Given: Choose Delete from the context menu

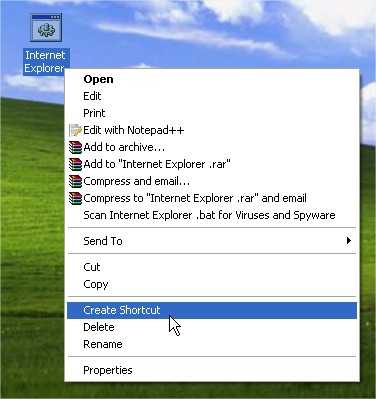Looking at the screenshot, I should 212,327.
